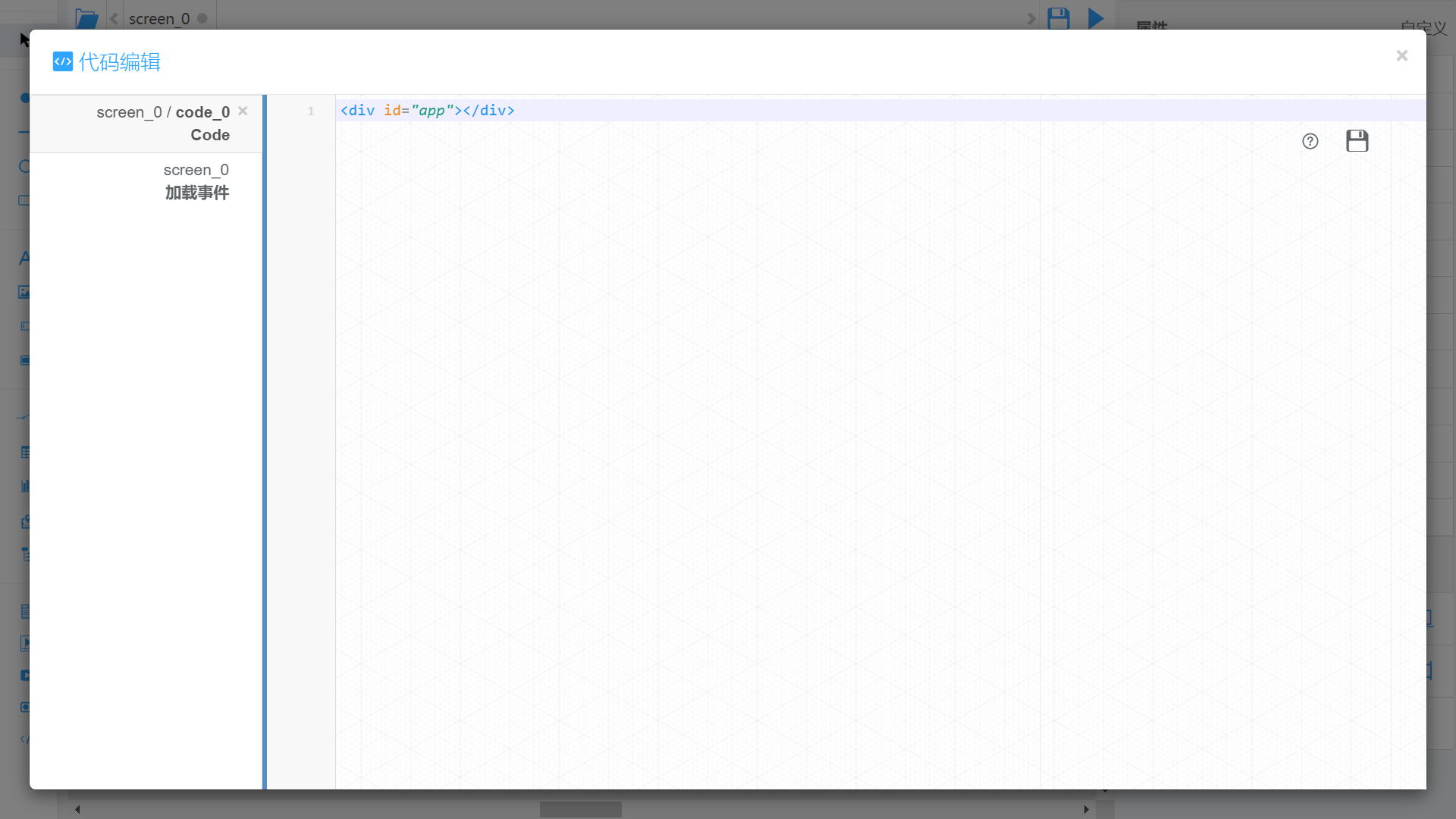Click the scrollbar right arrow at bottom
The width and height of the screenshot is (1456, 819).
click(1086, 809)
